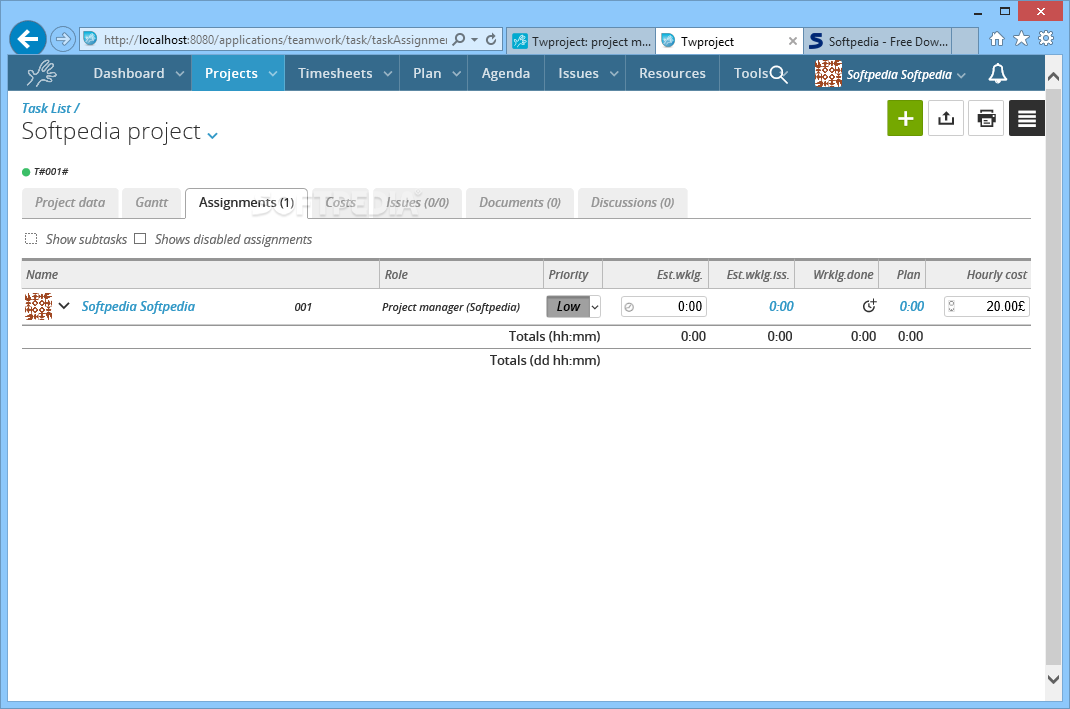Click the browser URL address field
Screen dimensions: 1070x709
click(275, 40)
